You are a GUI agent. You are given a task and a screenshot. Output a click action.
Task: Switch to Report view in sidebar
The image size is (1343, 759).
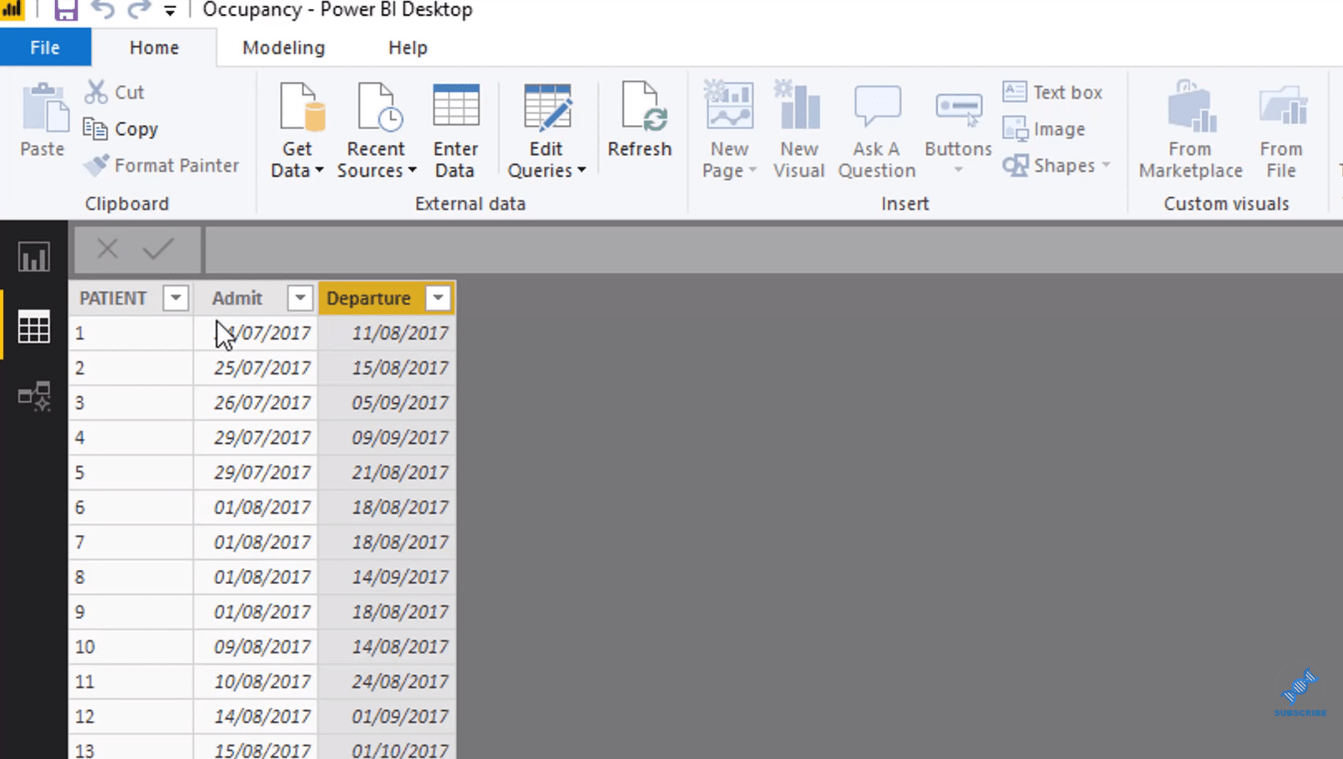point(34,257)
